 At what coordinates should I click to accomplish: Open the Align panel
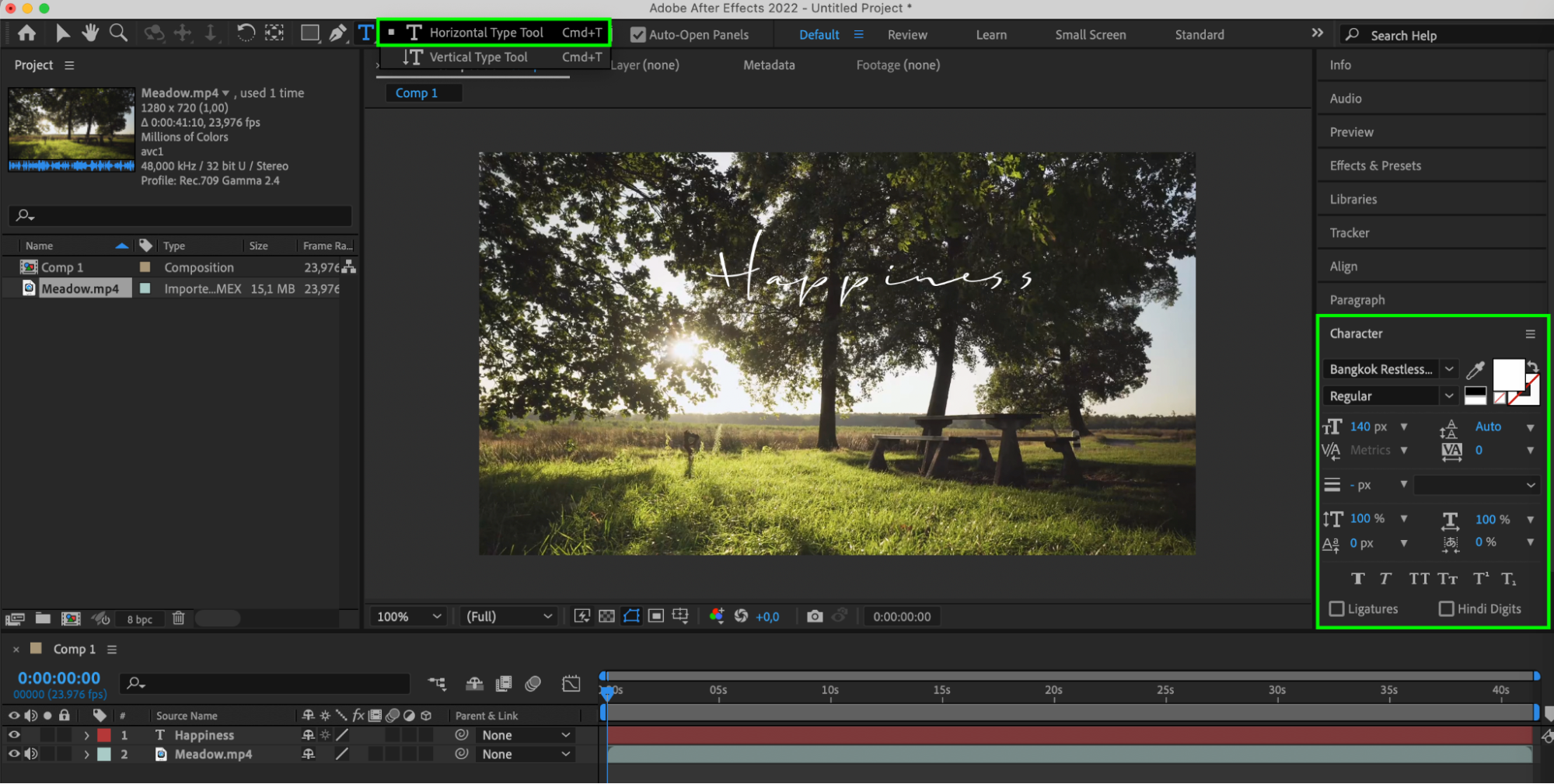point(1343,267)
